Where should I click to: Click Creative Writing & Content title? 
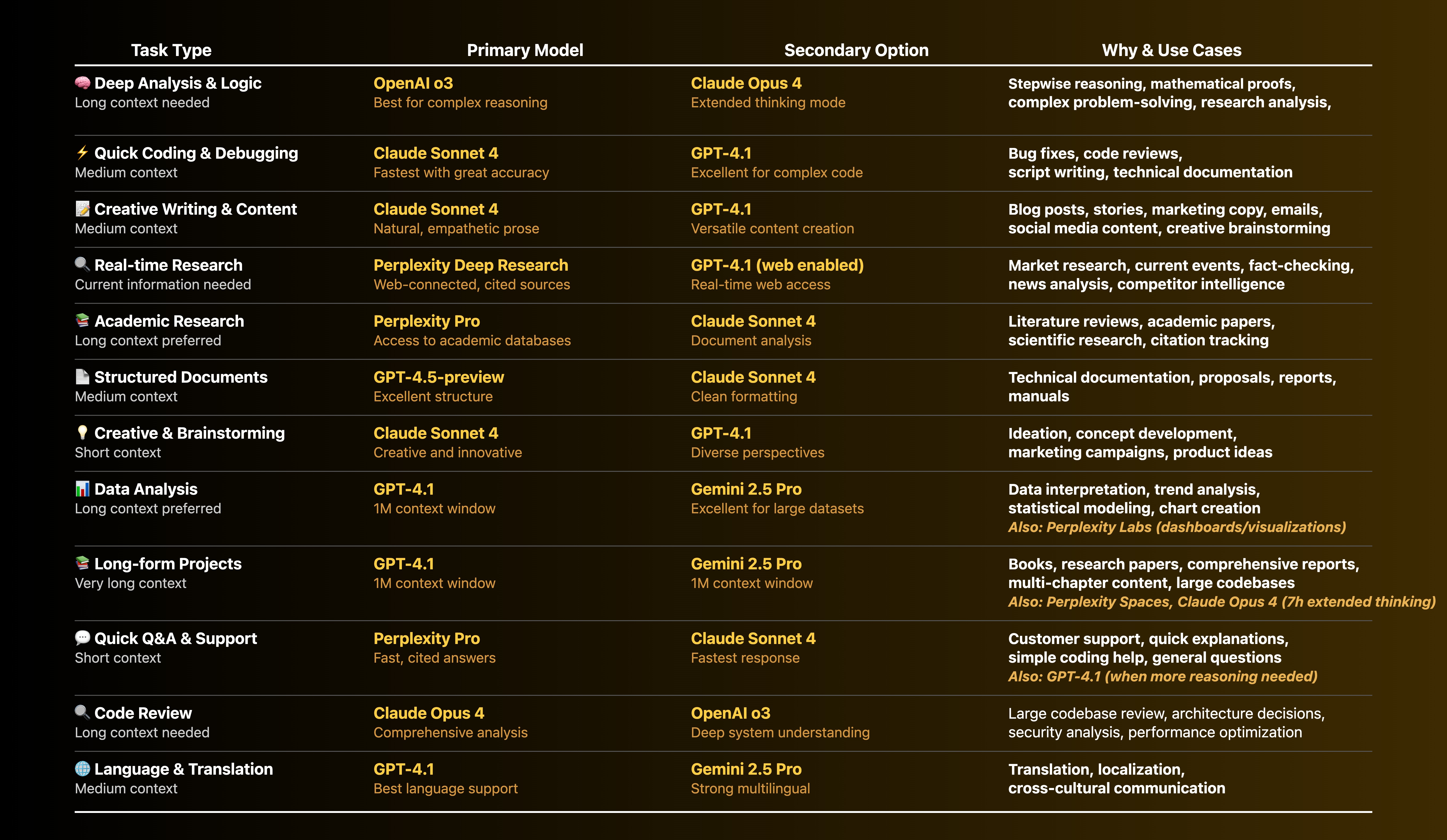(195, 209)
